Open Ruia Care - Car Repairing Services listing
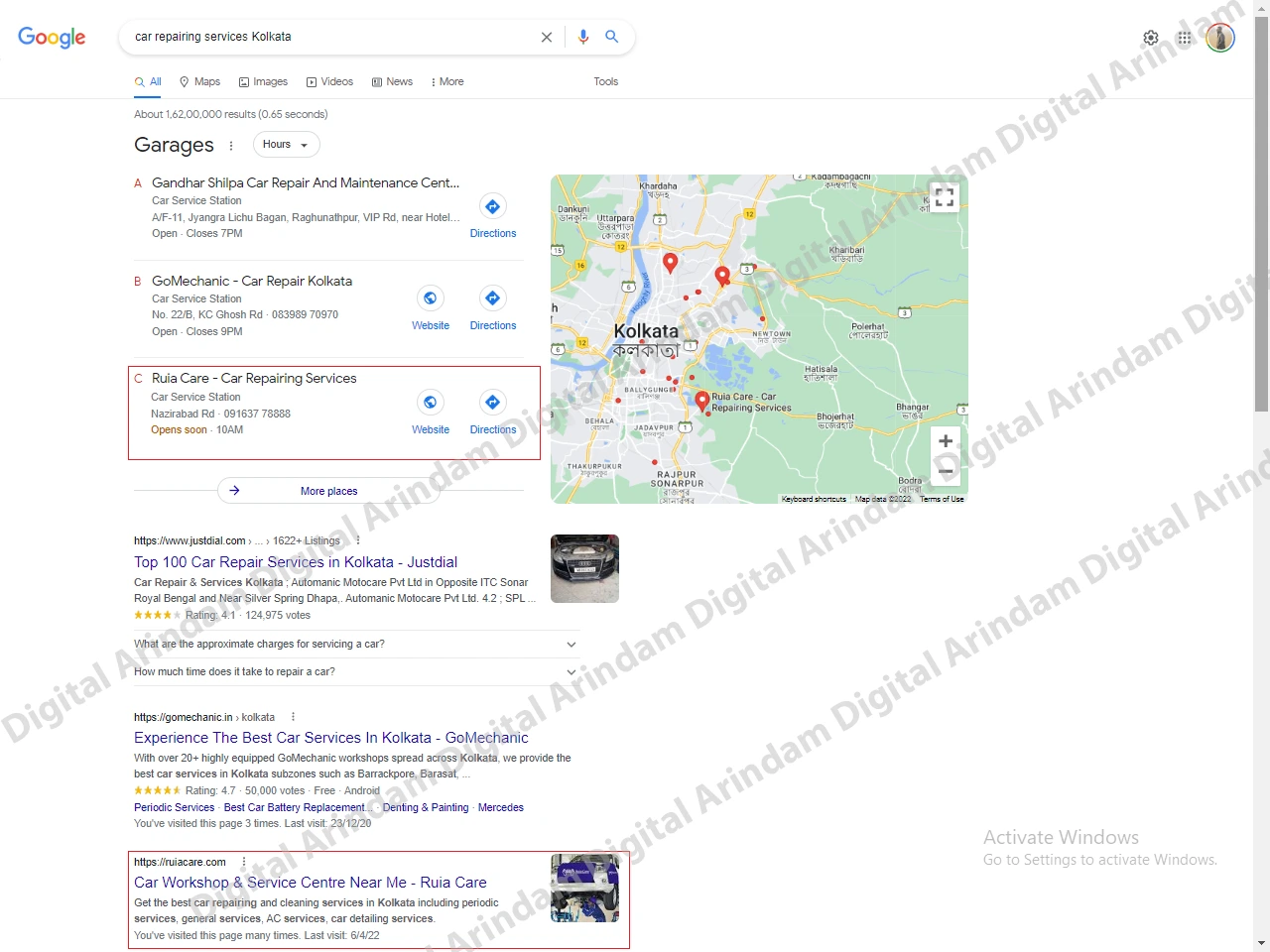This screenshot has height=952, width=1270. pos(253,379)
